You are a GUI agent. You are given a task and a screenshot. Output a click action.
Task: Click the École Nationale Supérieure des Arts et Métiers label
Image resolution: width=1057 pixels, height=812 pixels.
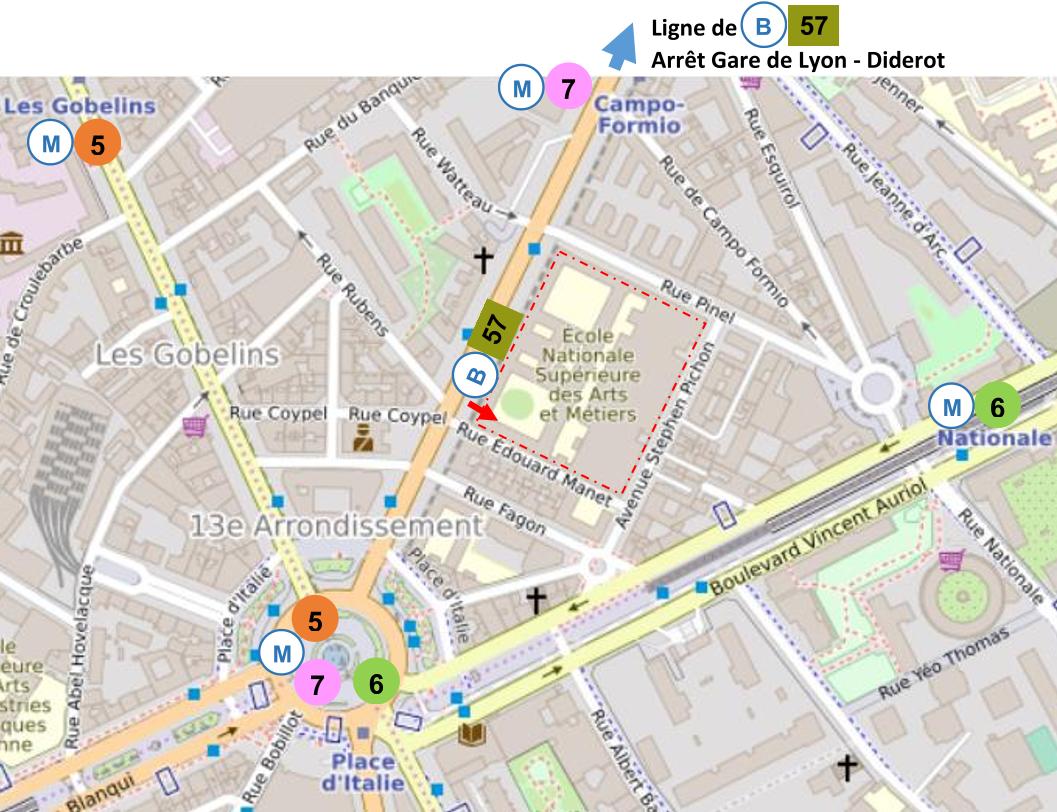[585, 373]
